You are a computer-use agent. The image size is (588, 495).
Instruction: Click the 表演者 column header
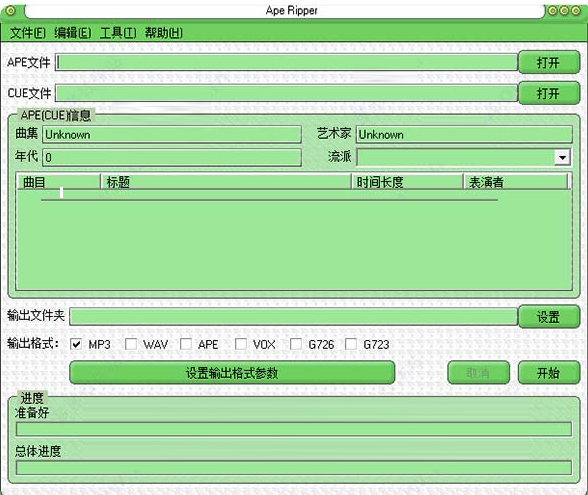pyautogui.click(x=516, y=182)
